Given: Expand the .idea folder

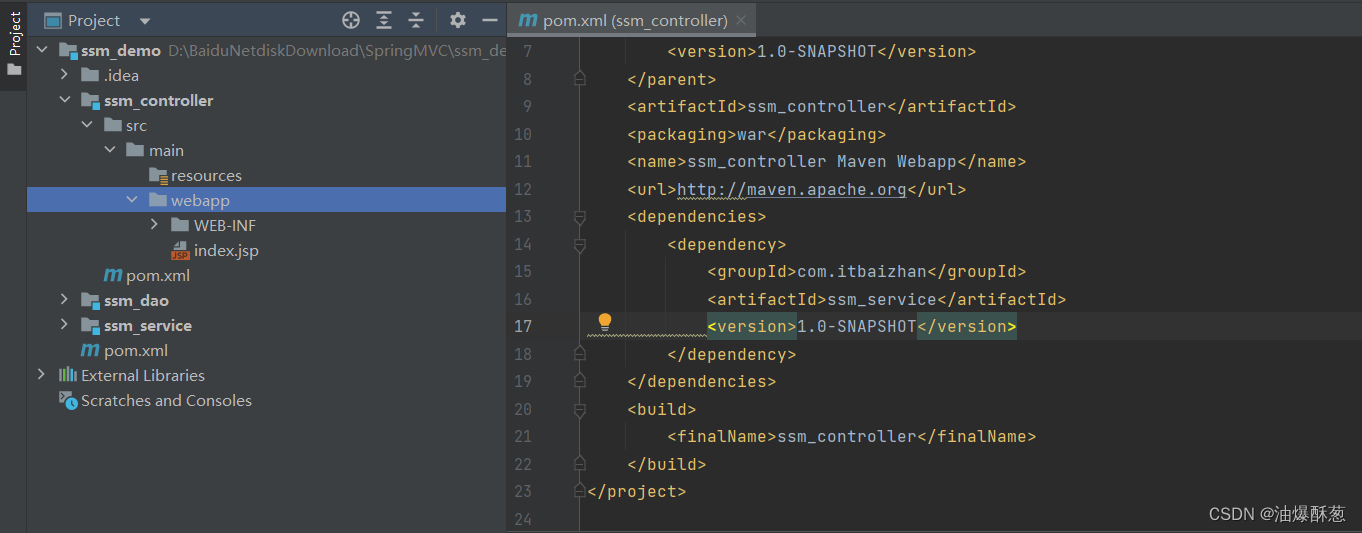Looking at the screenshot, I should (x=64, y=75).
